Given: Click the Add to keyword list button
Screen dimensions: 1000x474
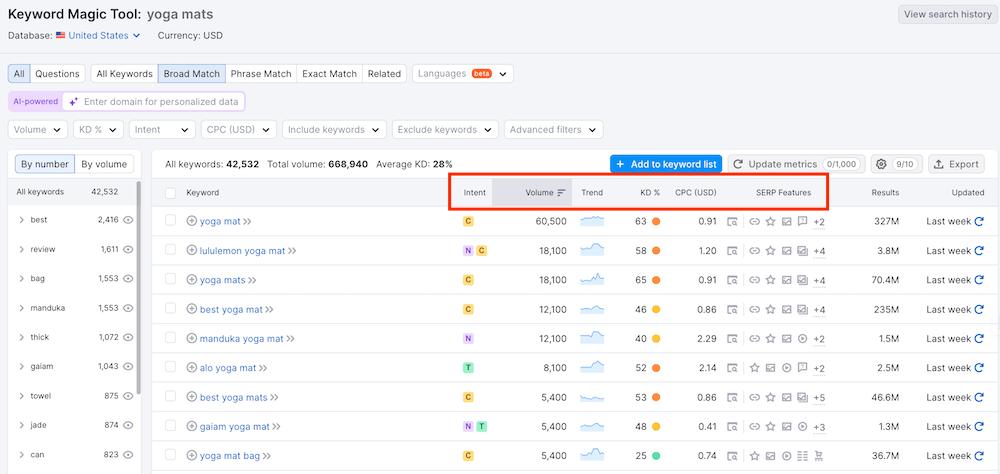Looking at the screenshot, I should (665, 164).
